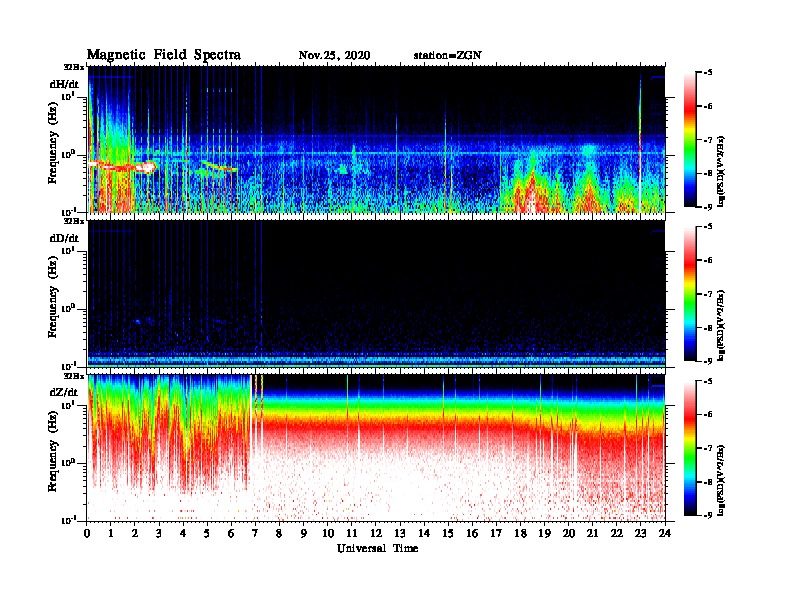
Task: Click the 32Hz top tick of the dH/dt panel
Action: point(74,67)
